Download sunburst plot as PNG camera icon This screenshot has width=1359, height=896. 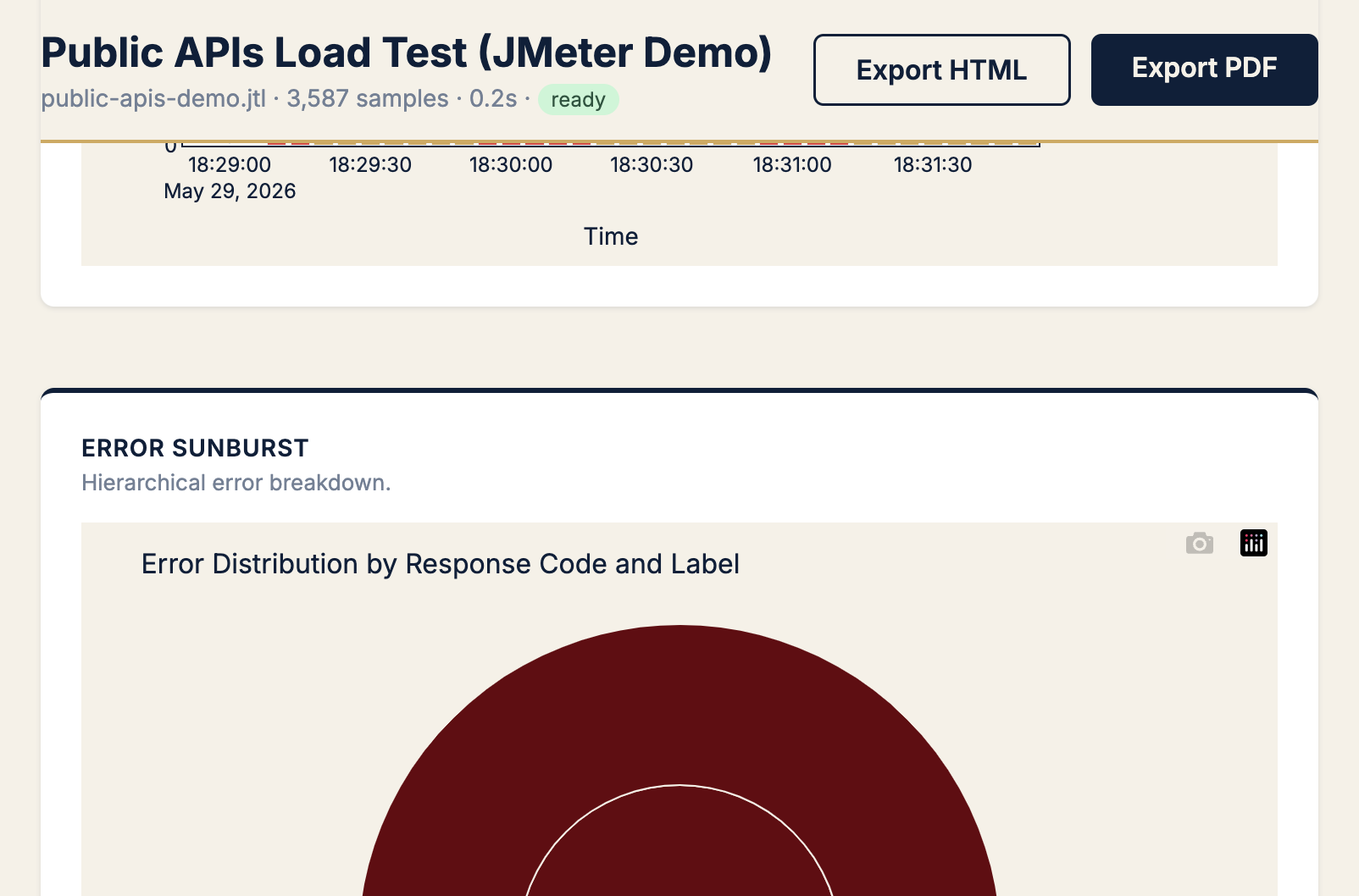coord(1200,543)
